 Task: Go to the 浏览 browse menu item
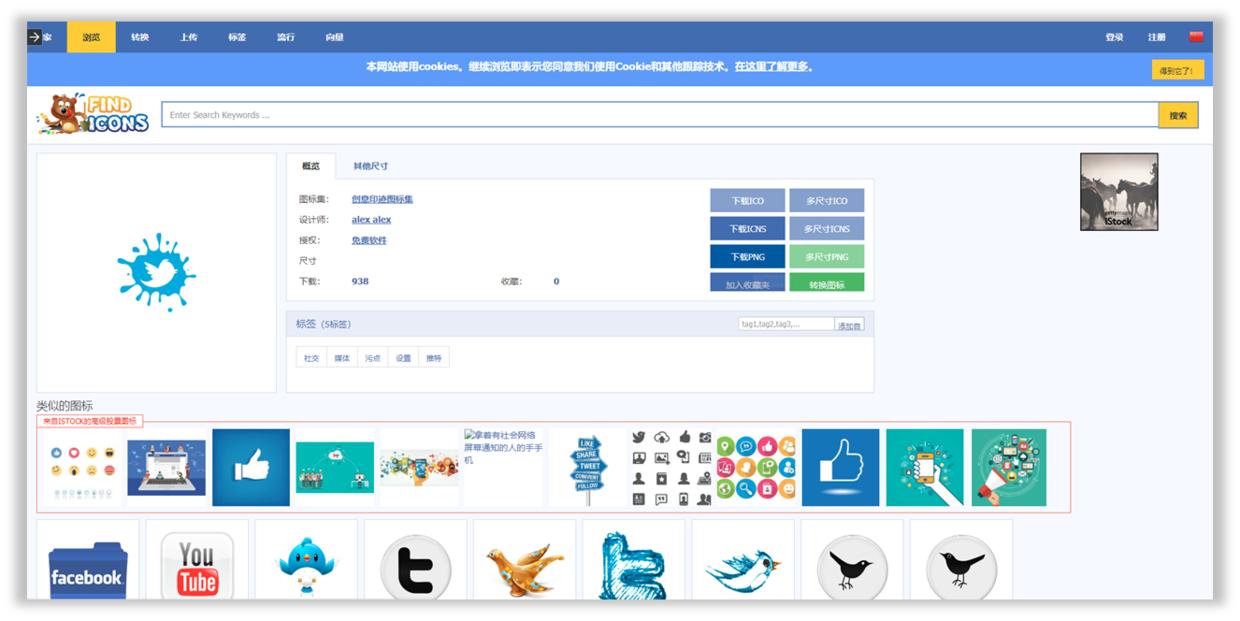tap(91, 37)
